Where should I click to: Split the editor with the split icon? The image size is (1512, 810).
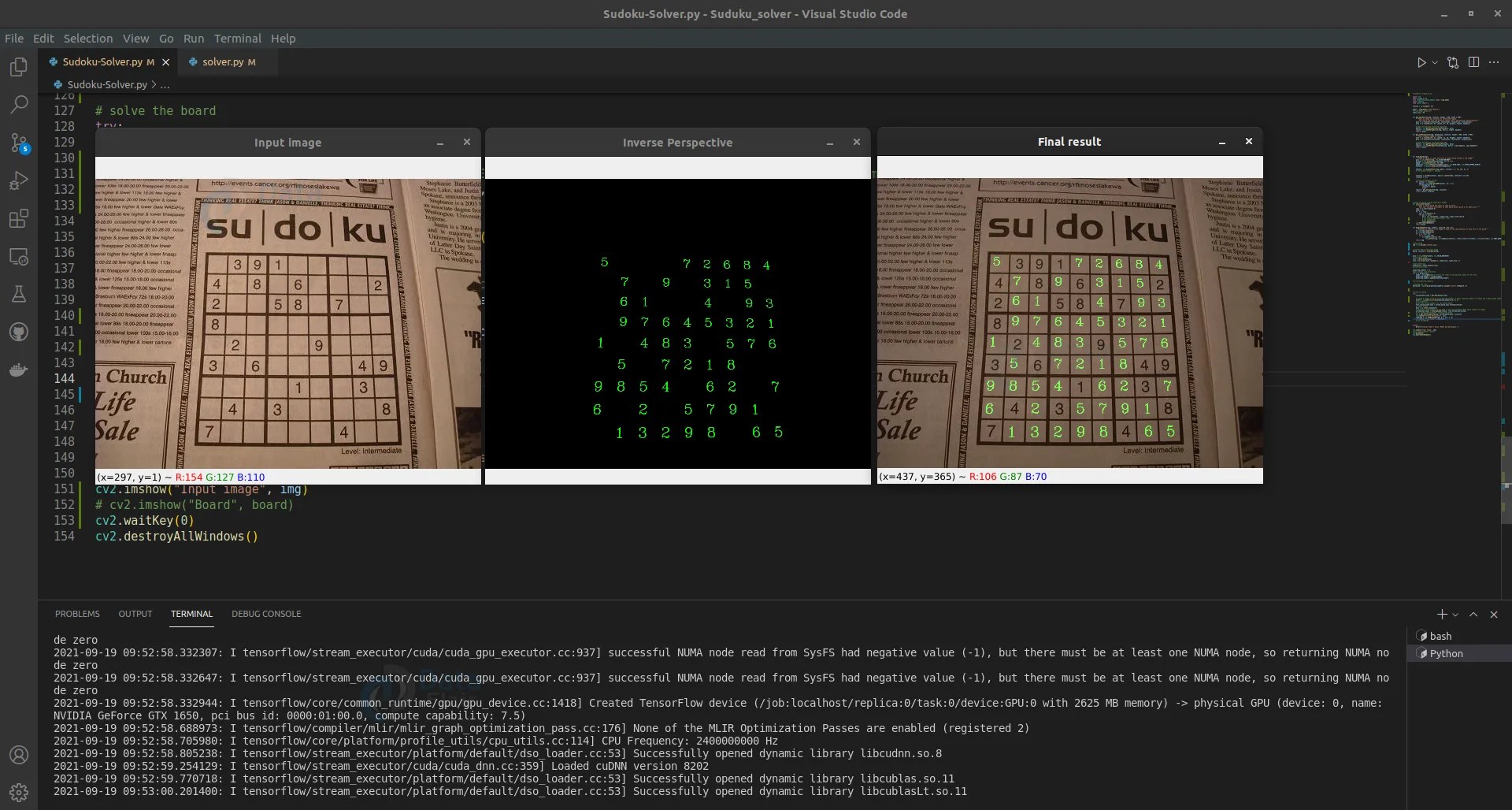click(x=1473, y=61)
